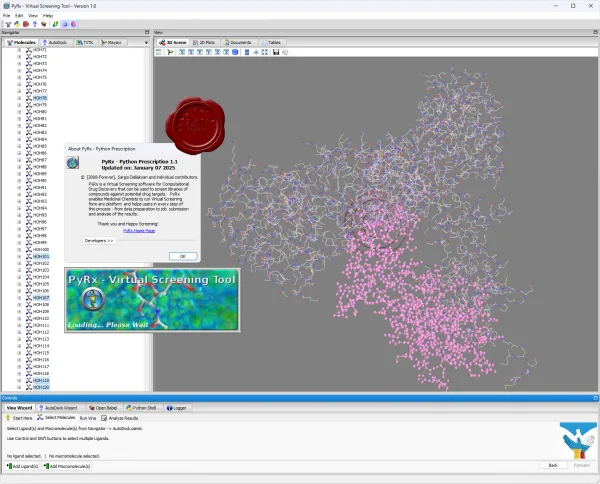Click the magenta sphere toolbar icon
This screenshot has height=484, width=600.
pos(73,24)
